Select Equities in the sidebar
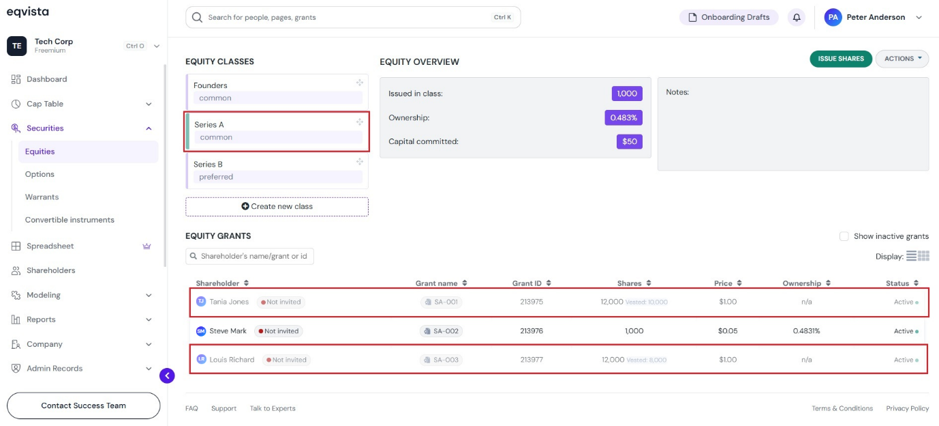939x426 pixels. [x=88, y=152]
